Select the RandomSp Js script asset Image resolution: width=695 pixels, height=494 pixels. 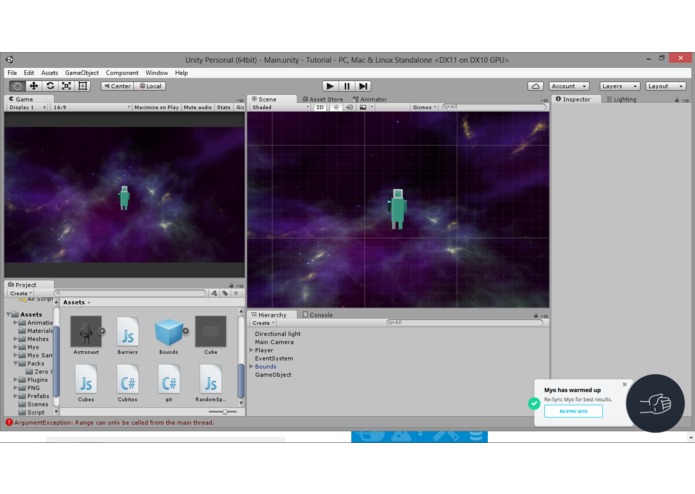[x=210, y=380]
